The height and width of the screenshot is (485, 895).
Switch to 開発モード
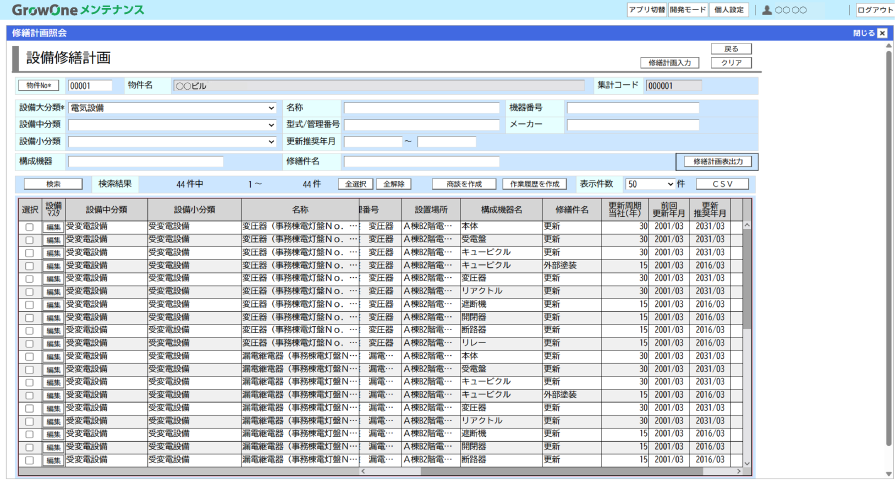tap(688, 10)
